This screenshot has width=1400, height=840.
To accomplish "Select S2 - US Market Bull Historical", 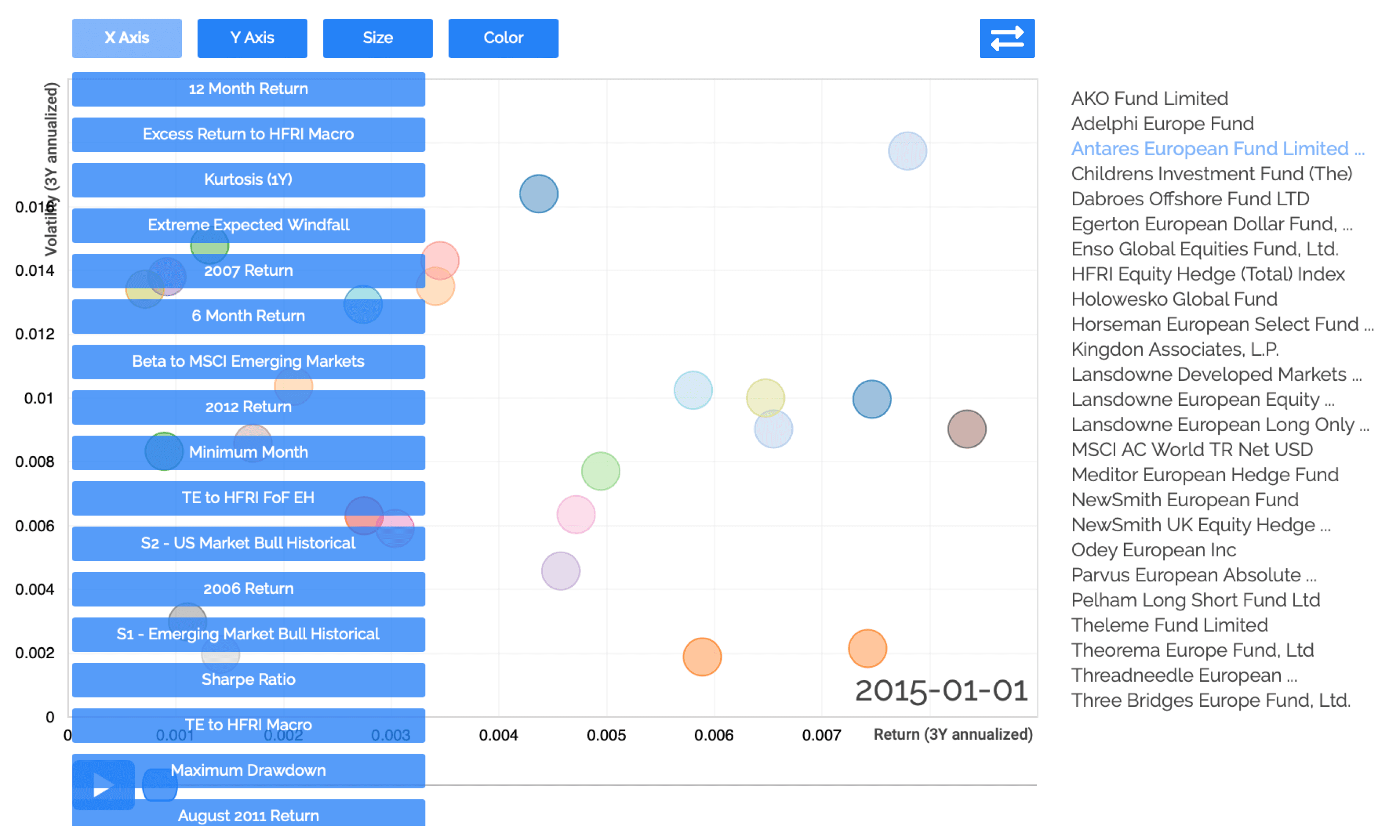I will tap(249, 543).
